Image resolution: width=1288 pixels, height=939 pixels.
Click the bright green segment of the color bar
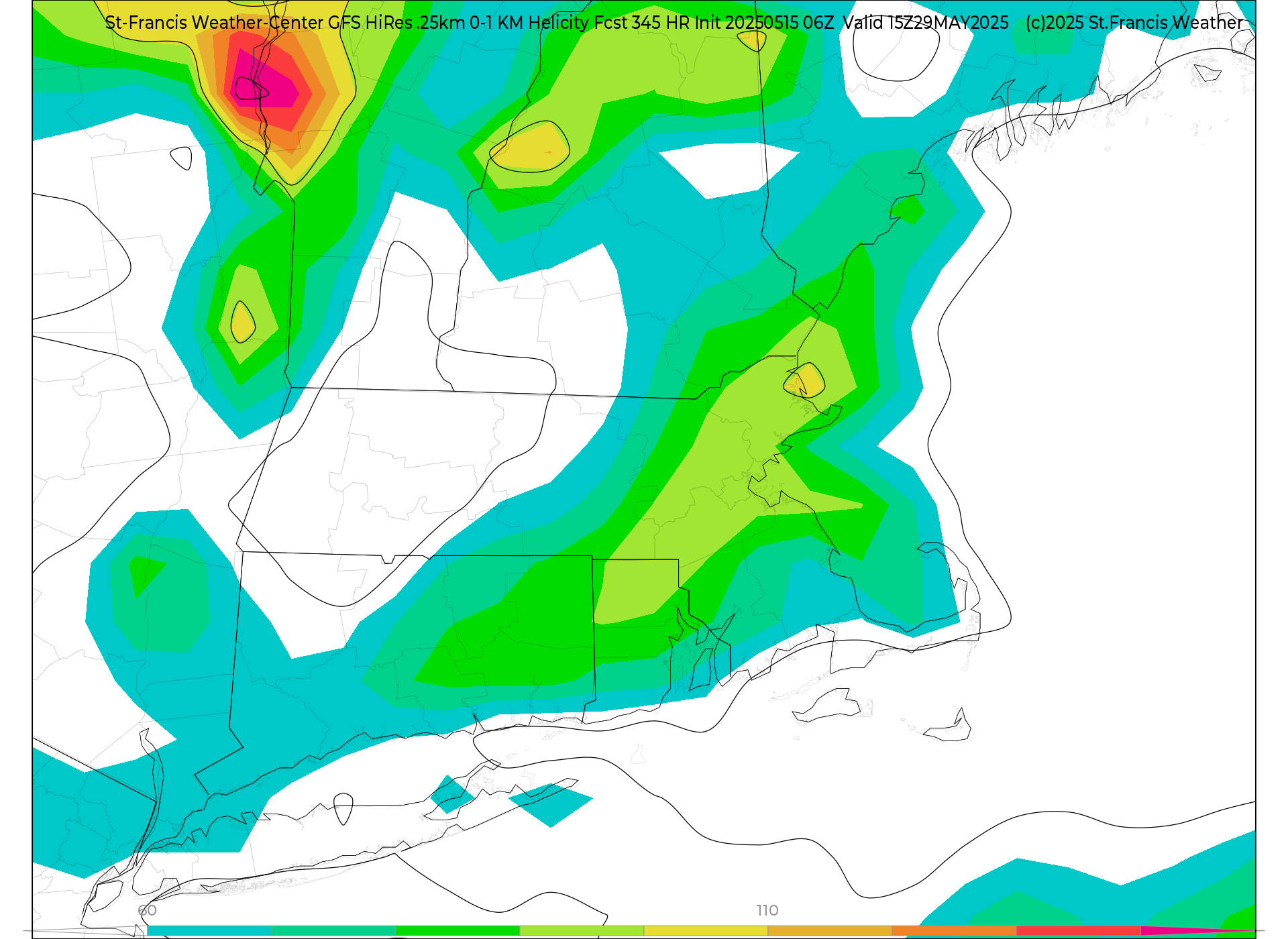pos(458,931)
